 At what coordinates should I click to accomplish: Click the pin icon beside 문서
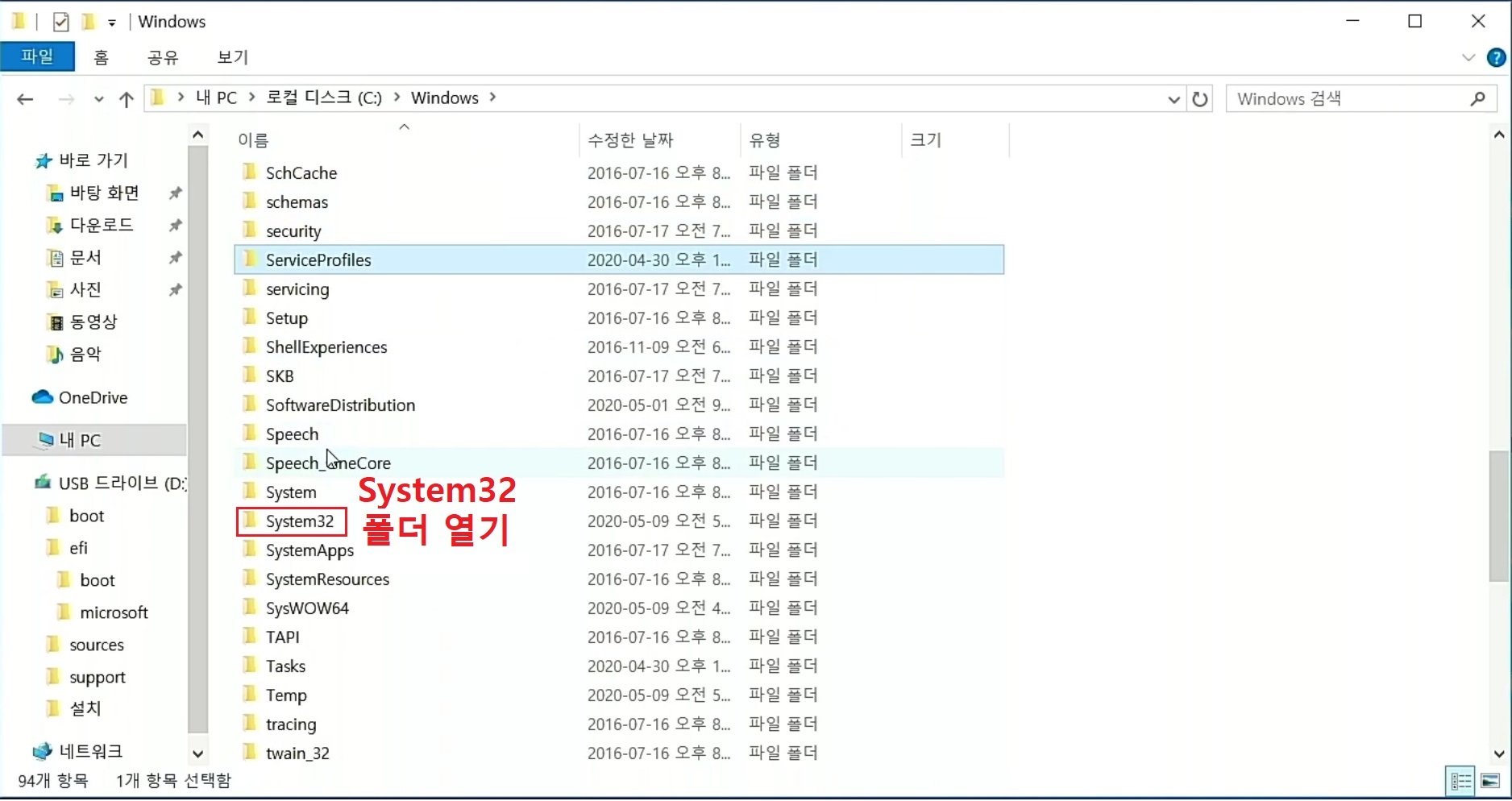tap(175, 257)
